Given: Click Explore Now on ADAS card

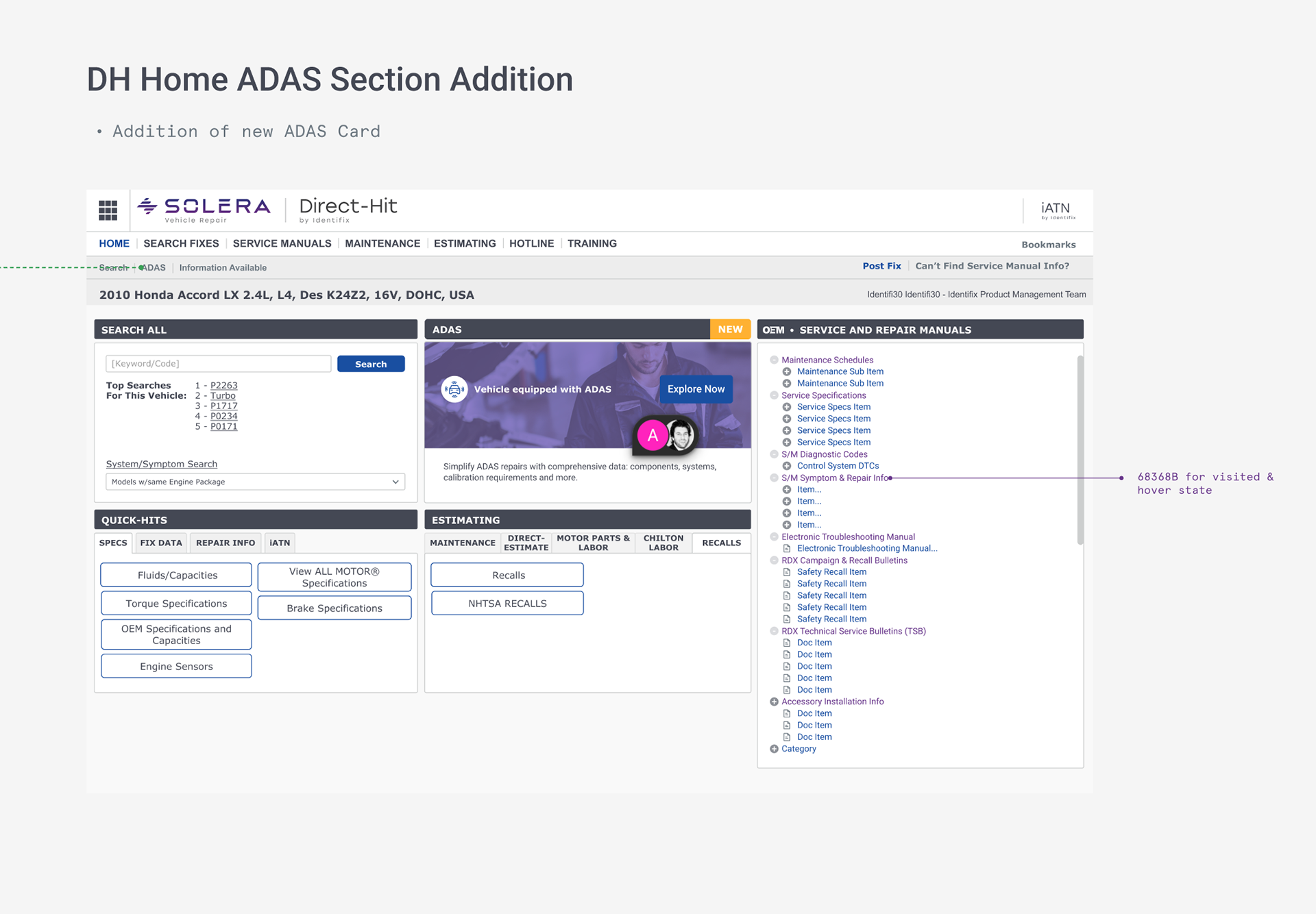Looking at the screenshot, I should click(x=696, y=389).
